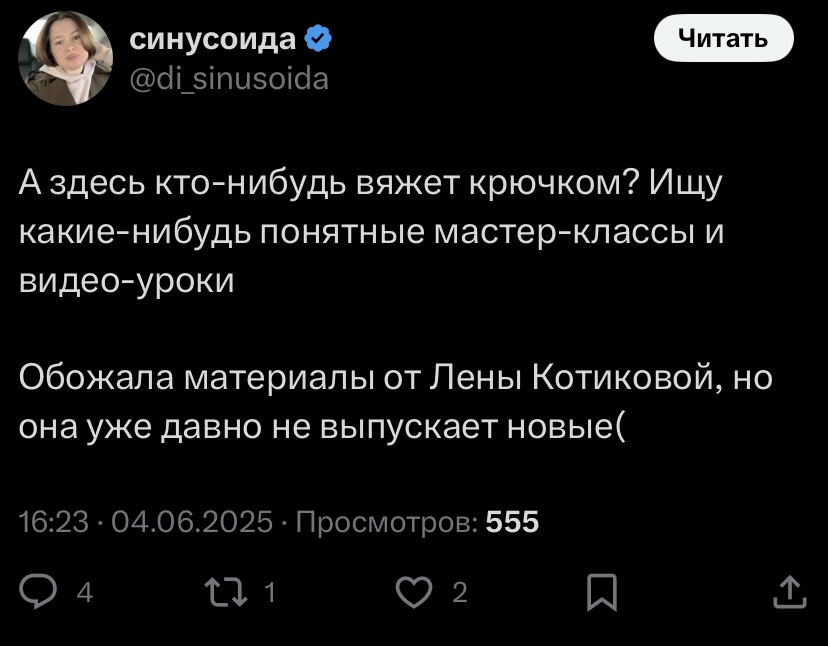Open the view stats showing 555
The image size is (828, 646).
(512, 521)
